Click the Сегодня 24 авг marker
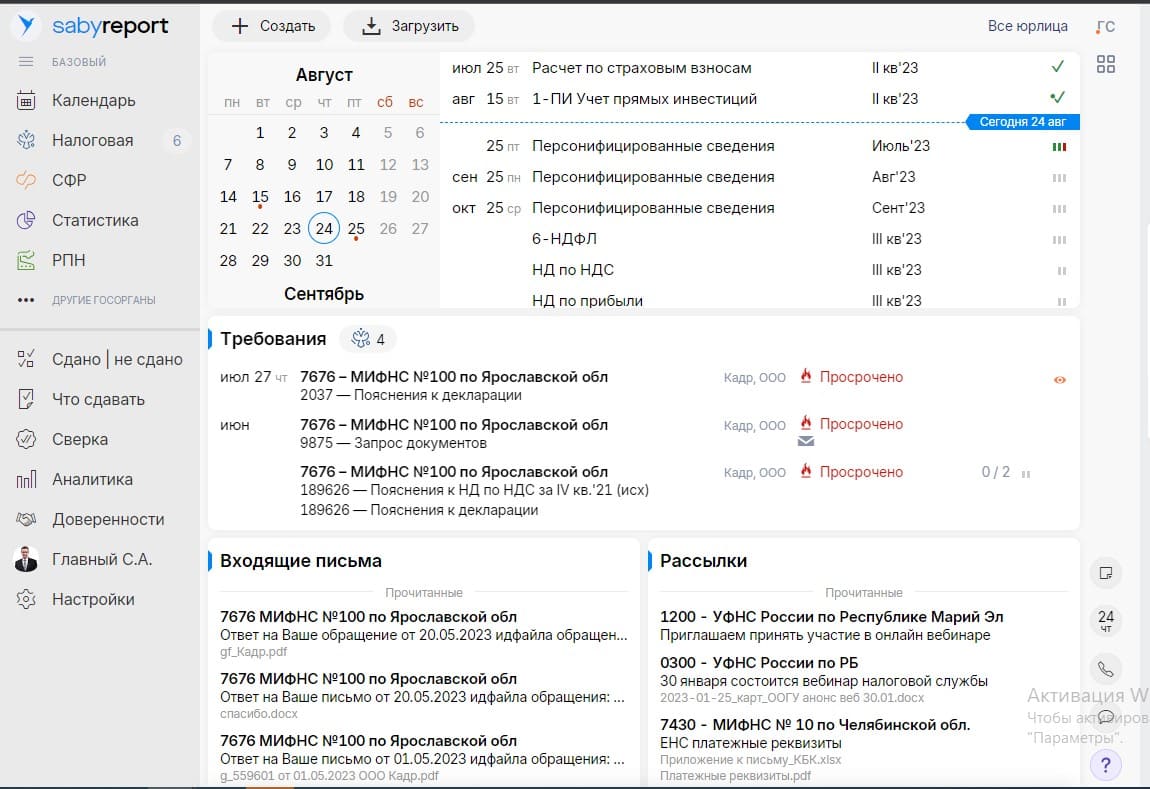The width and height of the screenshot is (1150, 789). click(1022, 122)
